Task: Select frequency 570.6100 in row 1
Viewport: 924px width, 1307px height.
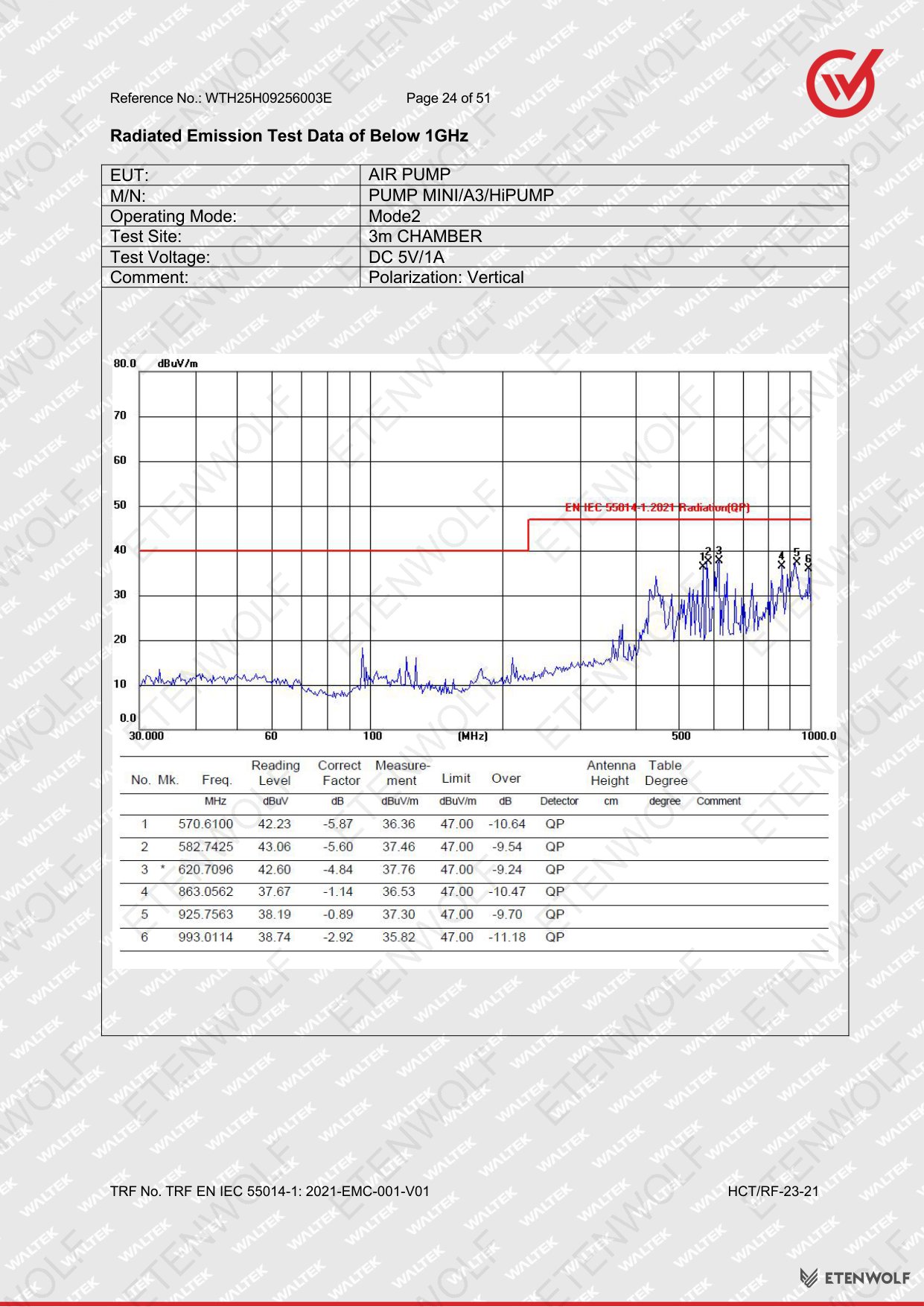Action: [205, 824]
